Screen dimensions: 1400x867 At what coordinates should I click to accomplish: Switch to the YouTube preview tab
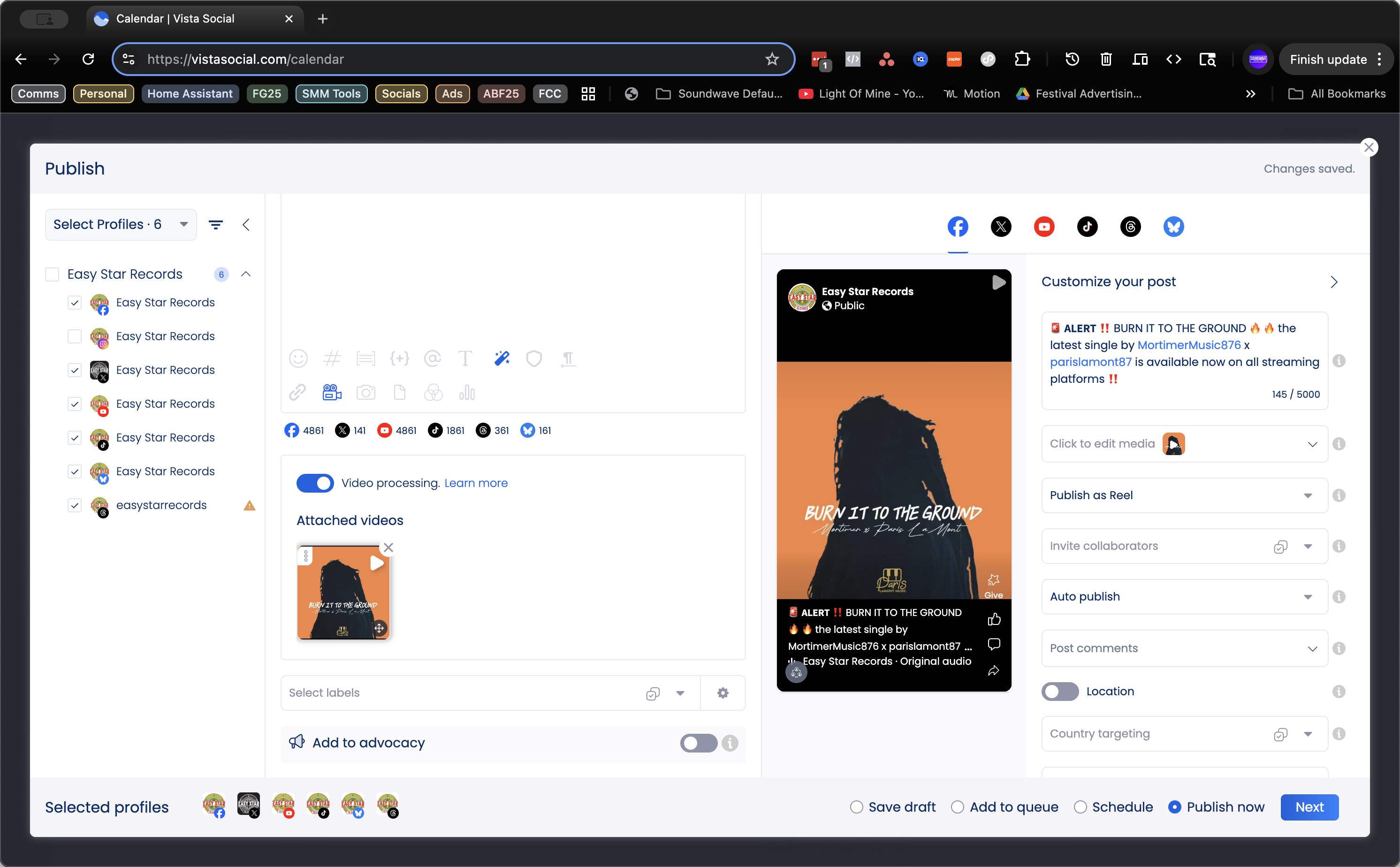[x=1044, y=227]
